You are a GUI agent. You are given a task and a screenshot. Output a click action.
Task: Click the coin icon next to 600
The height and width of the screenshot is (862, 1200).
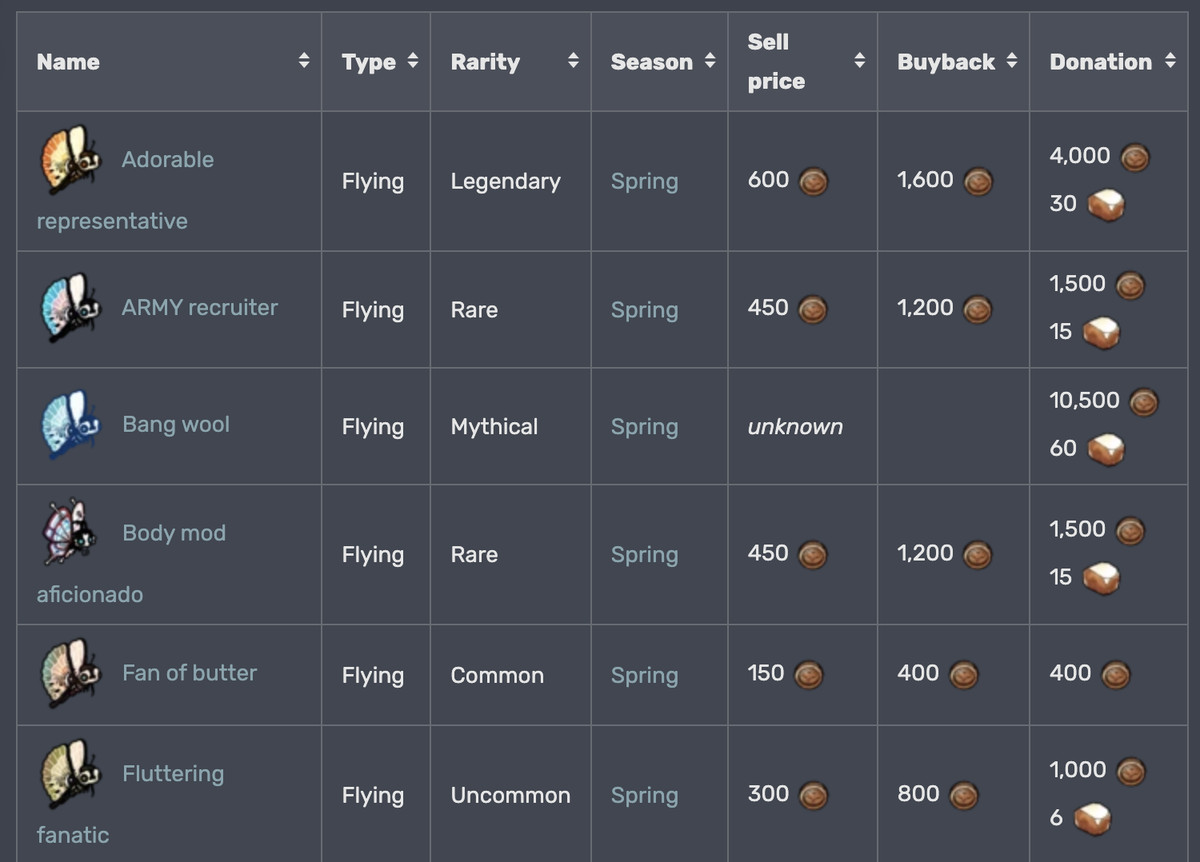(814, 181)
